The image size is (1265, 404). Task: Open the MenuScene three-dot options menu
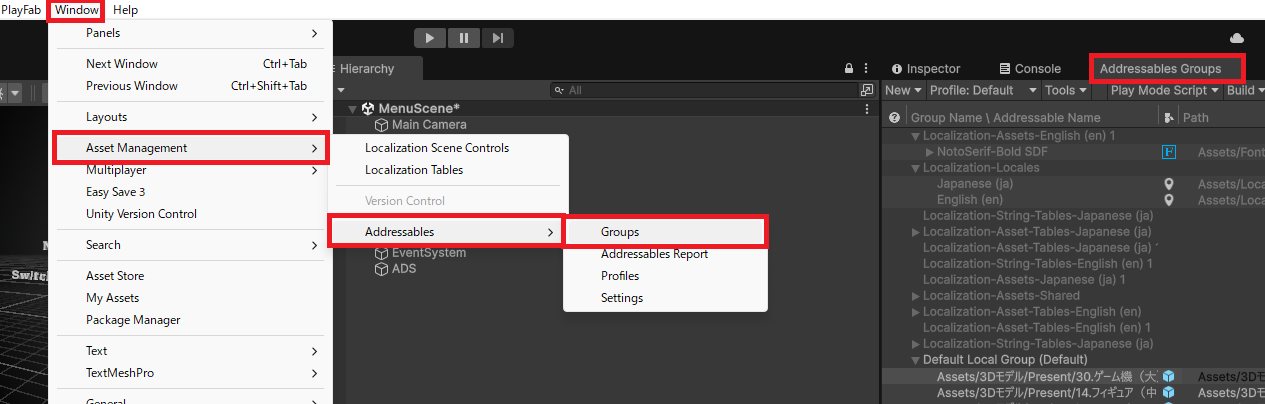(x=867, y=108)
